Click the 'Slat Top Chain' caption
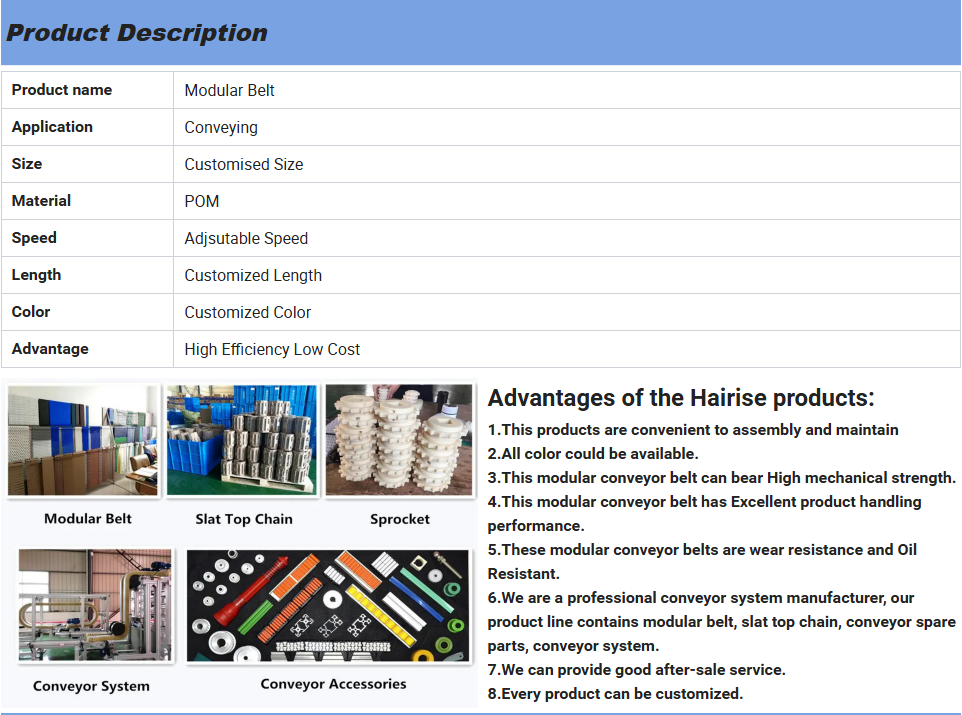 coord(244,520)
